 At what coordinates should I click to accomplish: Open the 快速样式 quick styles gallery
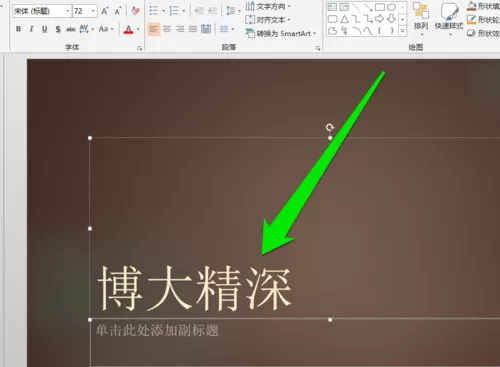tap(449, 19)
